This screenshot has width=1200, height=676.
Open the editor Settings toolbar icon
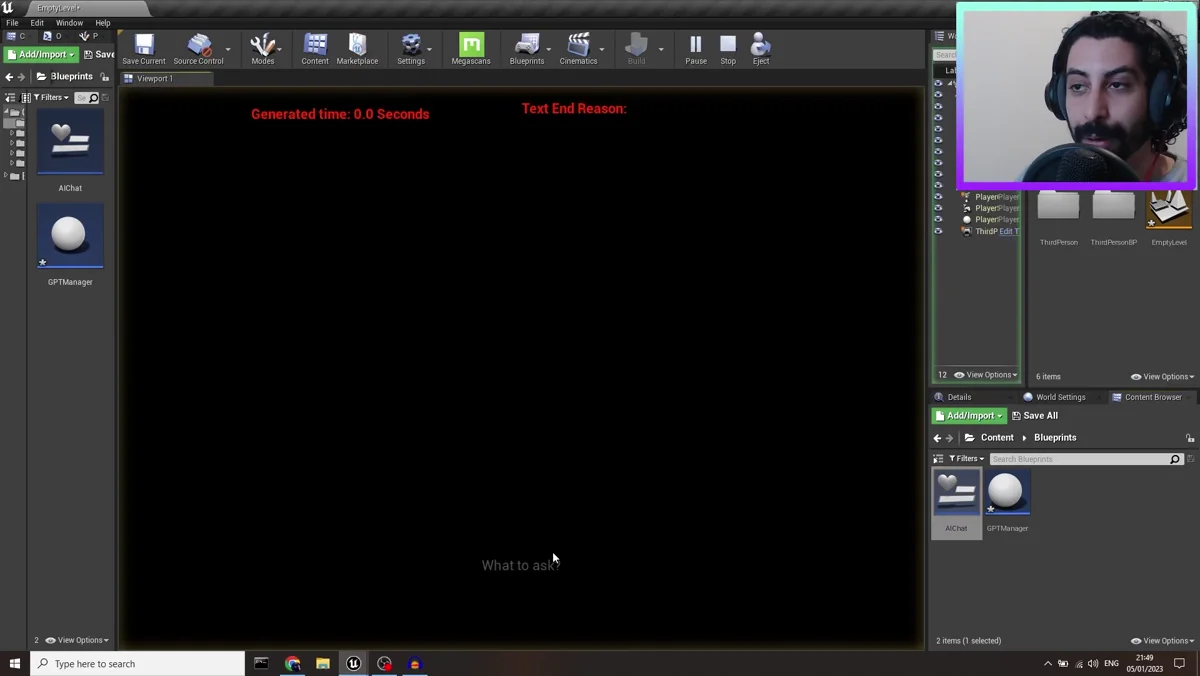point(411,48)
